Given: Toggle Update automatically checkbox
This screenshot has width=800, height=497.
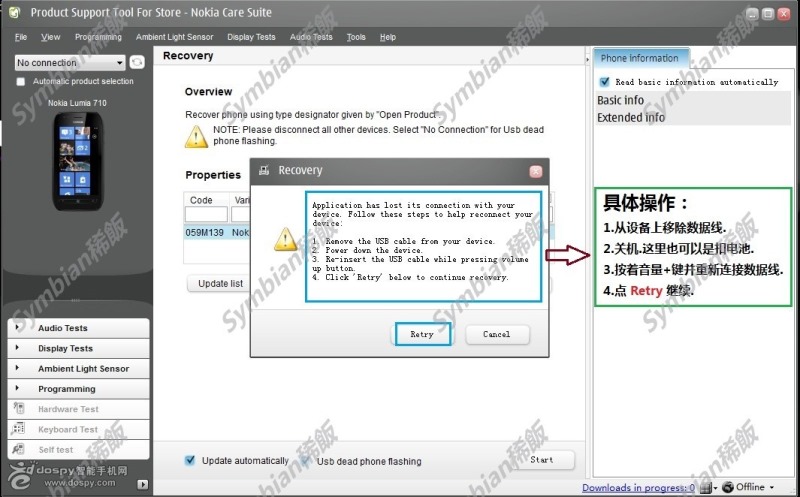Looking at the screenshot, I should 190,460.
